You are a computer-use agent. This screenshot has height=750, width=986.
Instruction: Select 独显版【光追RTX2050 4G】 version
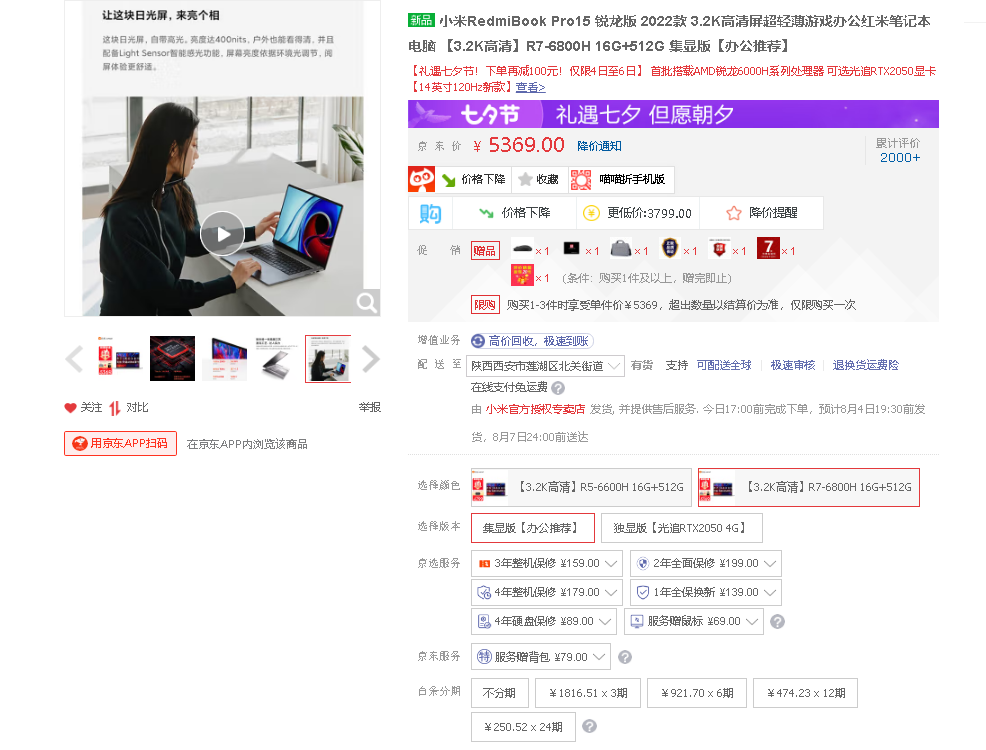click(x=682, y=528)
